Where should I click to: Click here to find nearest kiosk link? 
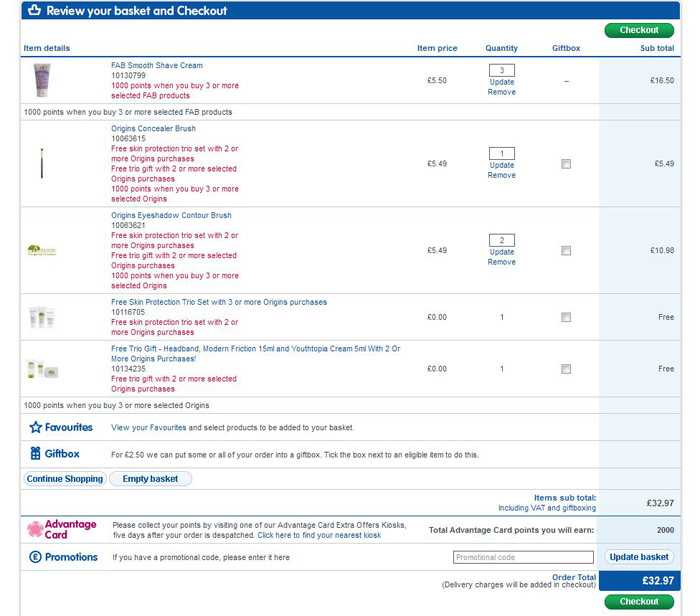point(319,535)
